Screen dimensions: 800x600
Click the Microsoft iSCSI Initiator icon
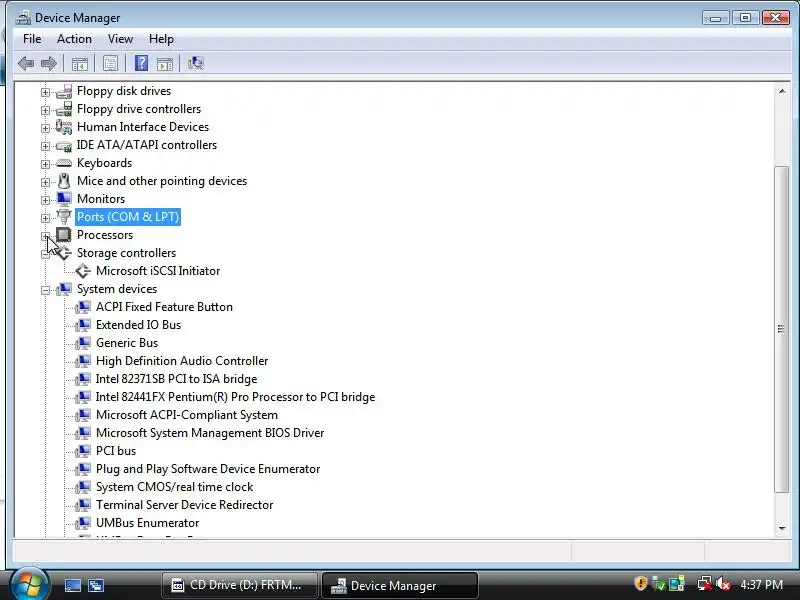point(83,271)
